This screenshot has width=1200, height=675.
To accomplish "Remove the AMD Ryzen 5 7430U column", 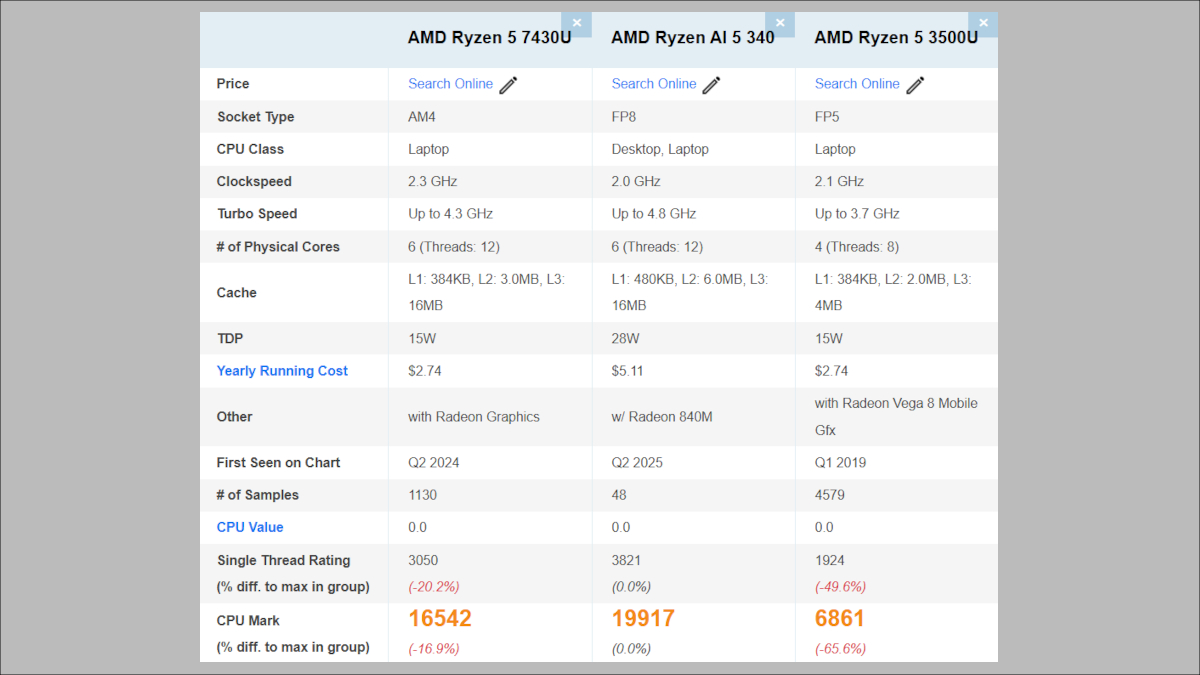I will coord(576,24).
